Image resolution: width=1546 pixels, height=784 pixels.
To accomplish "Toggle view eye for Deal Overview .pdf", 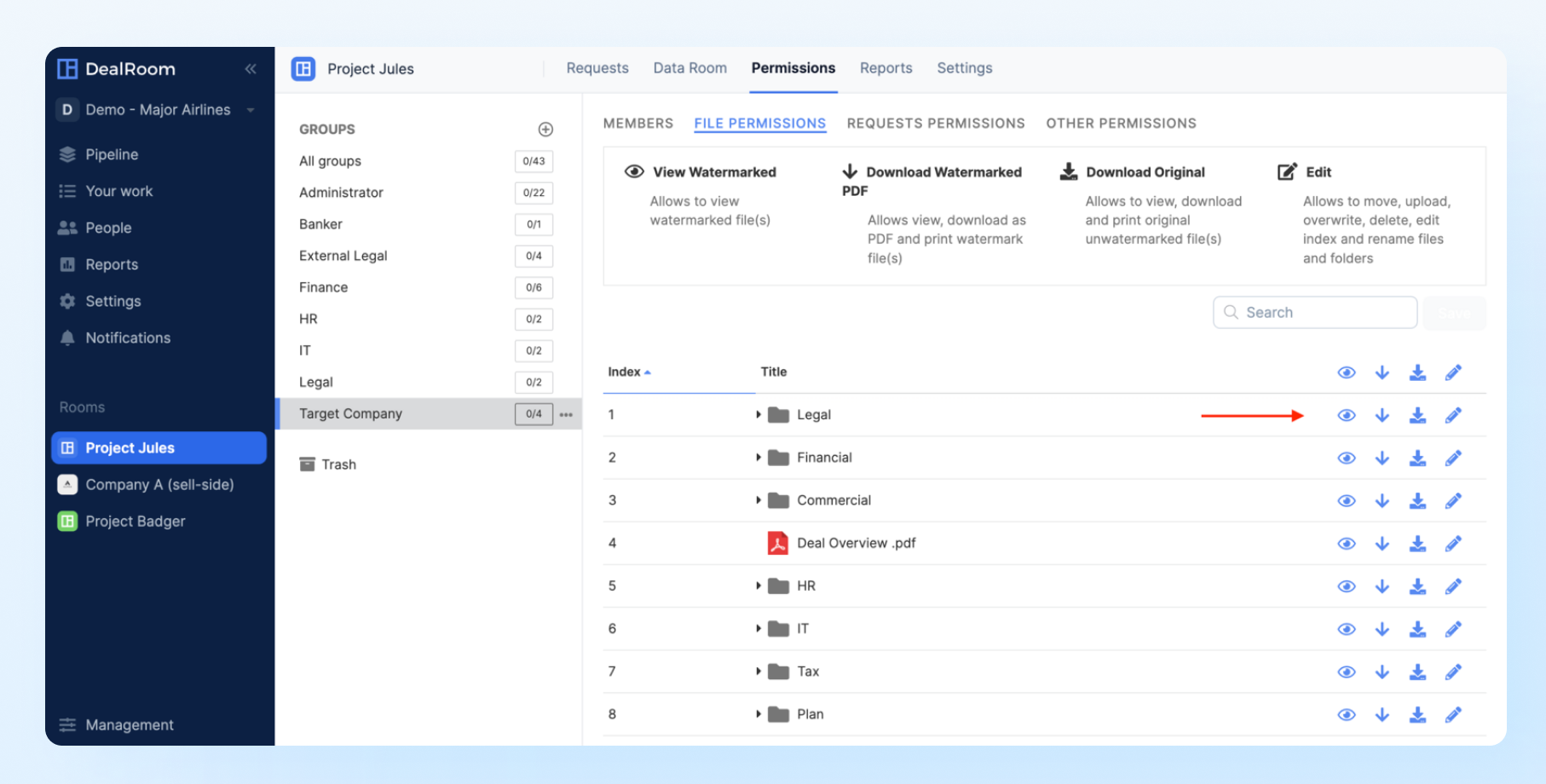I will (1346, 544).
